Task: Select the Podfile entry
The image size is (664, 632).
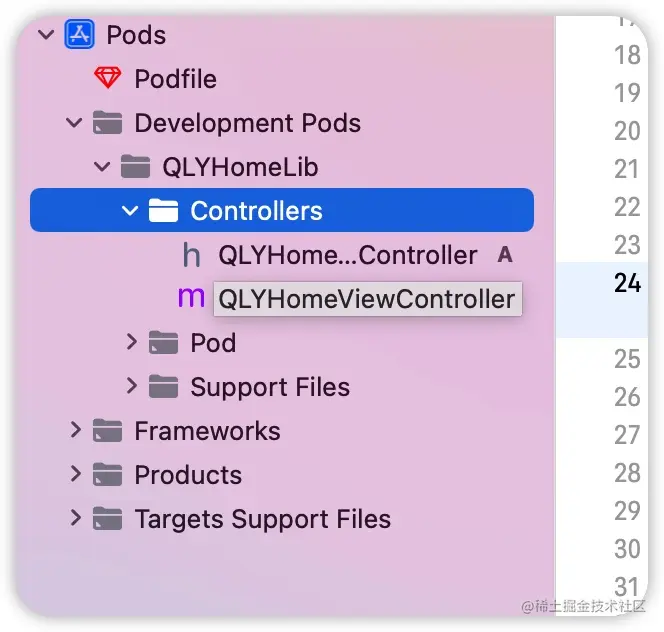Action: [175, 79]
